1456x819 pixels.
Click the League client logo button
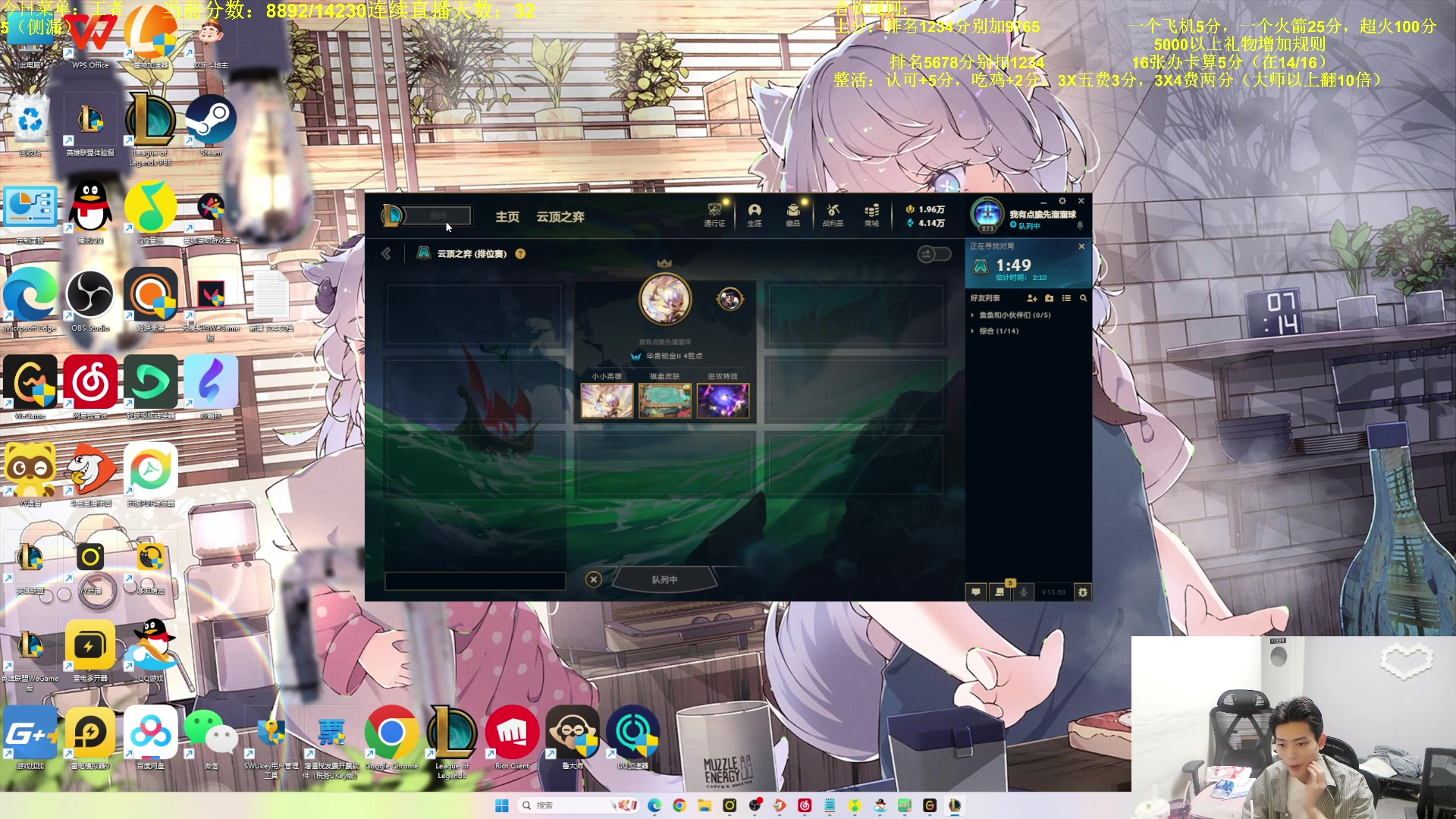click(392, 215)
